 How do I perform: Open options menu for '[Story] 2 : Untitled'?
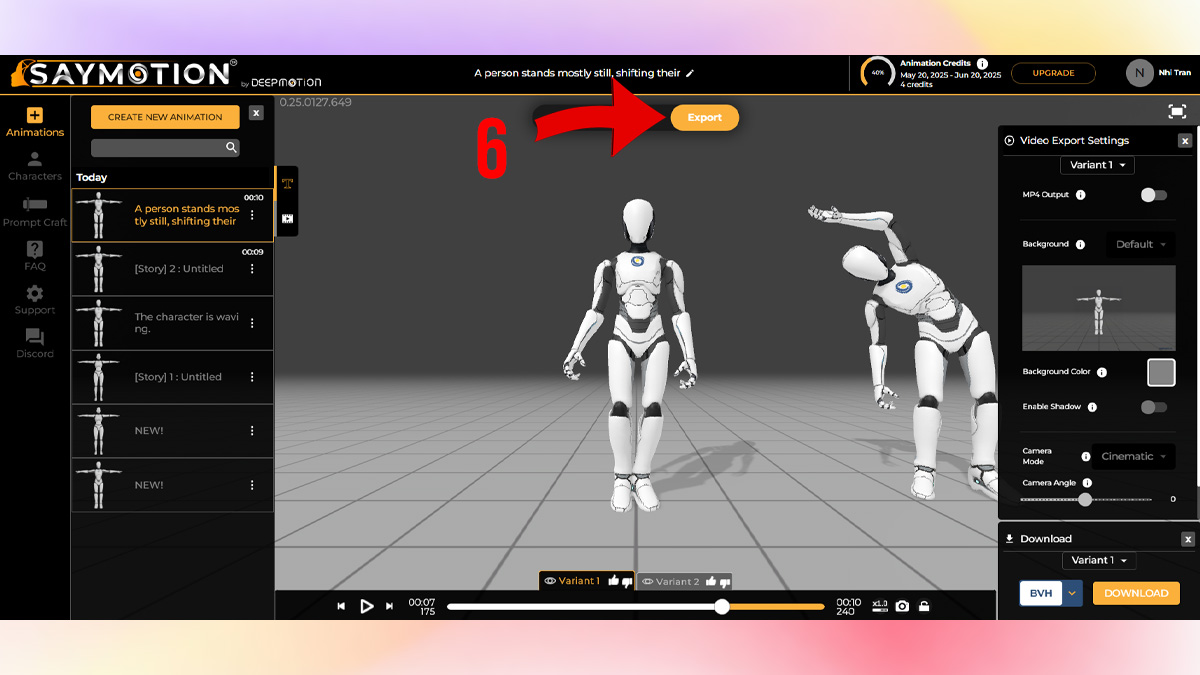point(252,269)
